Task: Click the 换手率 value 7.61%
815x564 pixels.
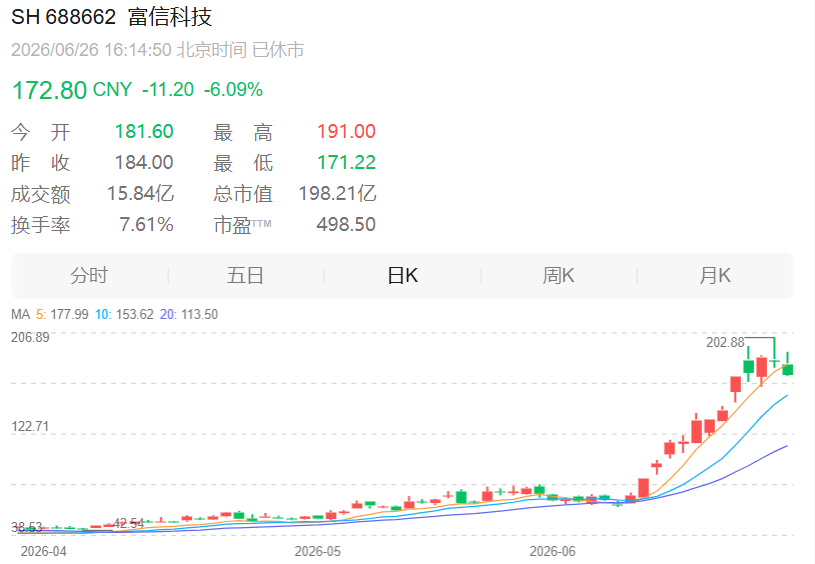Action: 147,225
